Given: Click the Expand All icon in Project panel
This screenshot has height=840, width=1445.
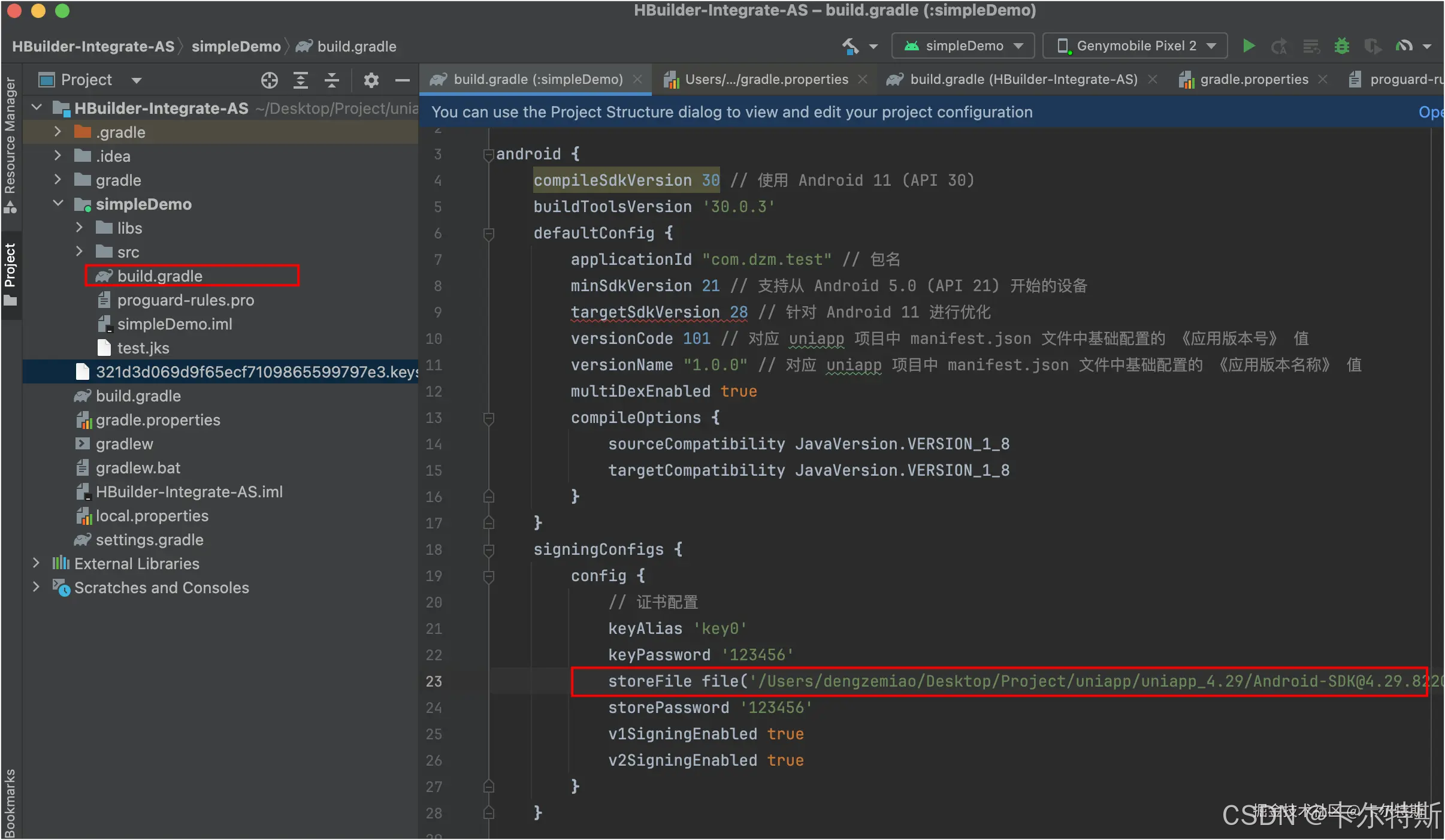Looking at the screenshot, I should tap(301, 80).
